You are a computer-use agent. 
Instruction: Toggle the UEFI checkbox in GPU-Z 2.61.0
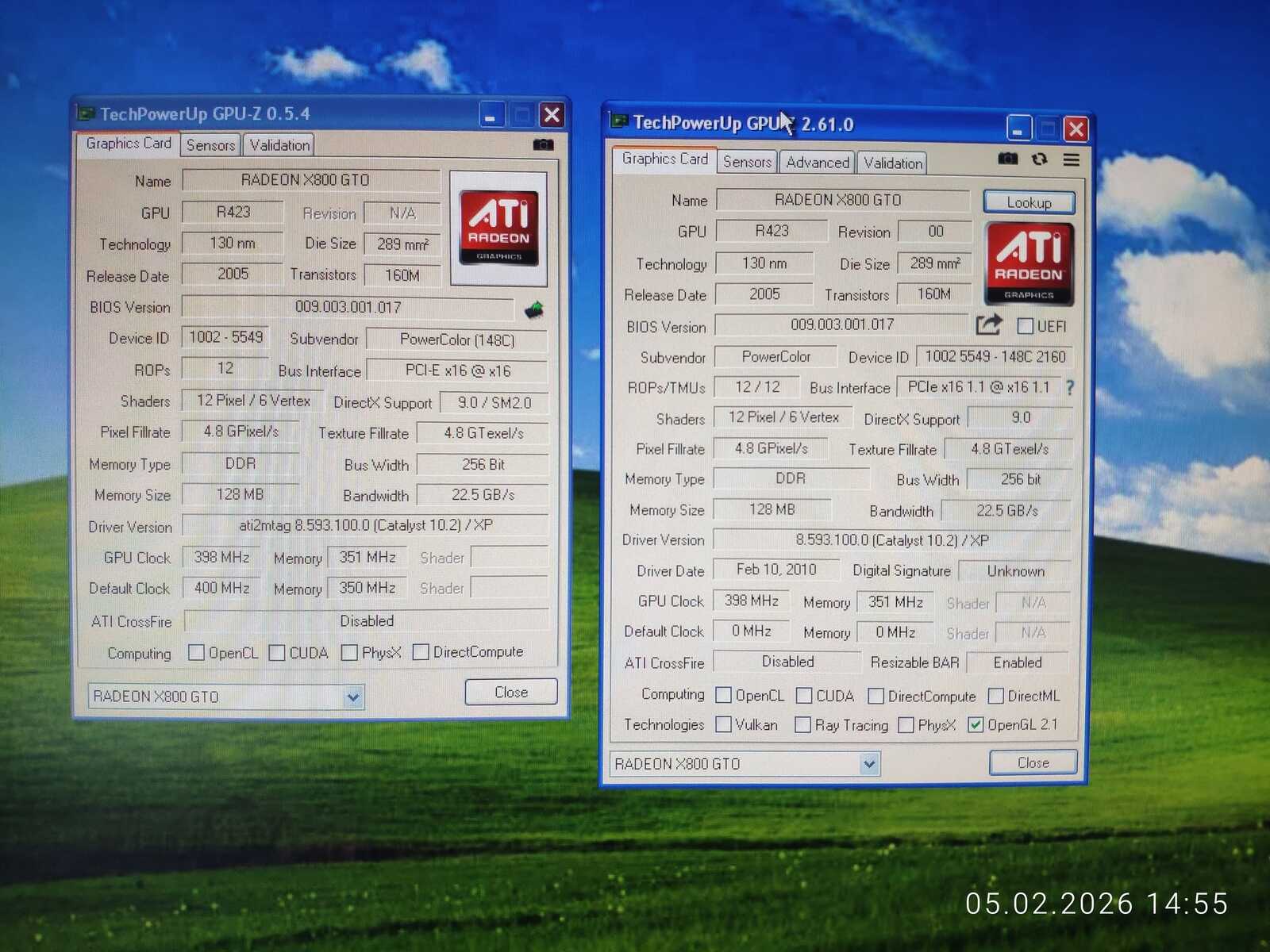(x=1025, y=326)
